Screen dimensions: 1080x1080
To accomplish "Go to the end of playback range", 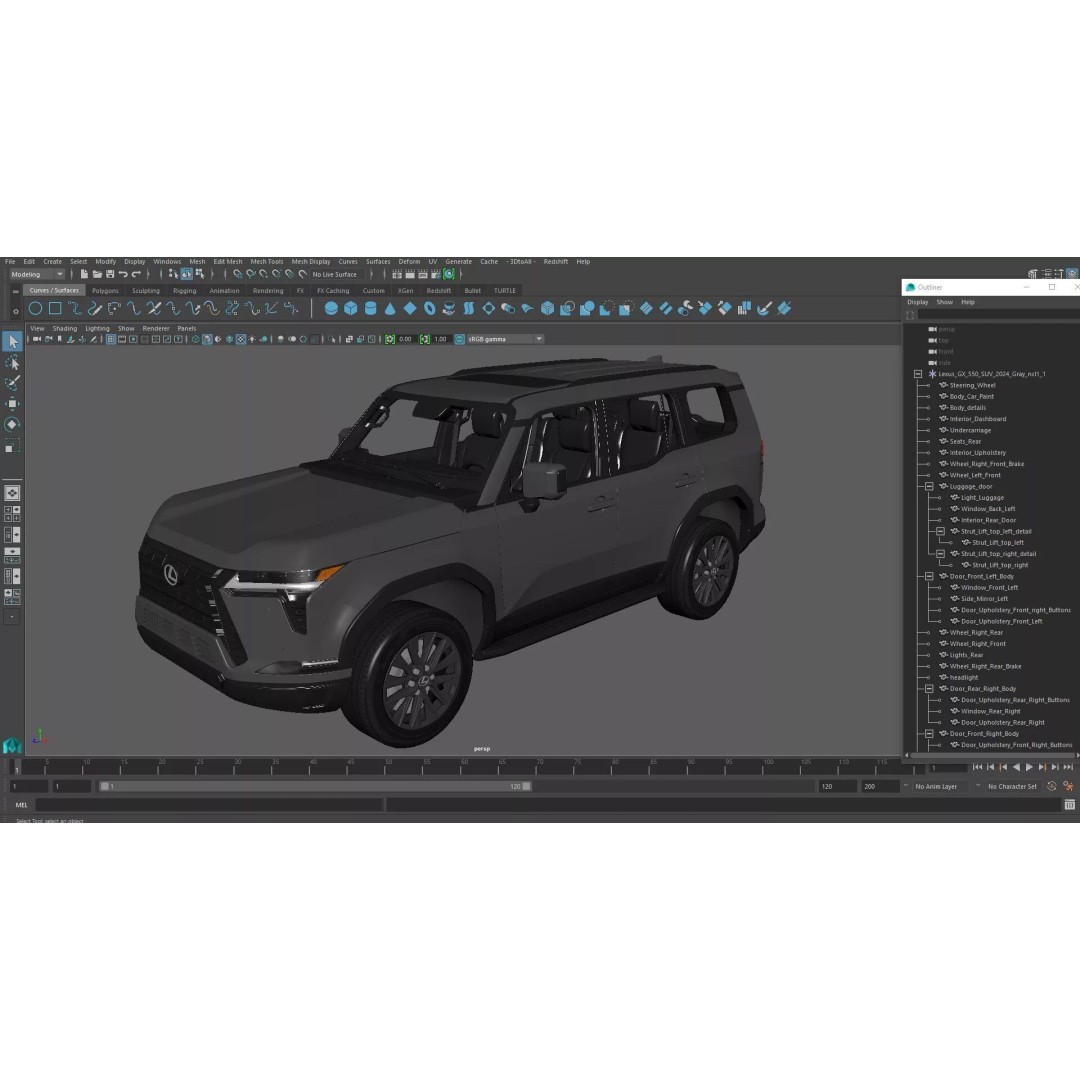I will click(x=1068, y=767).
